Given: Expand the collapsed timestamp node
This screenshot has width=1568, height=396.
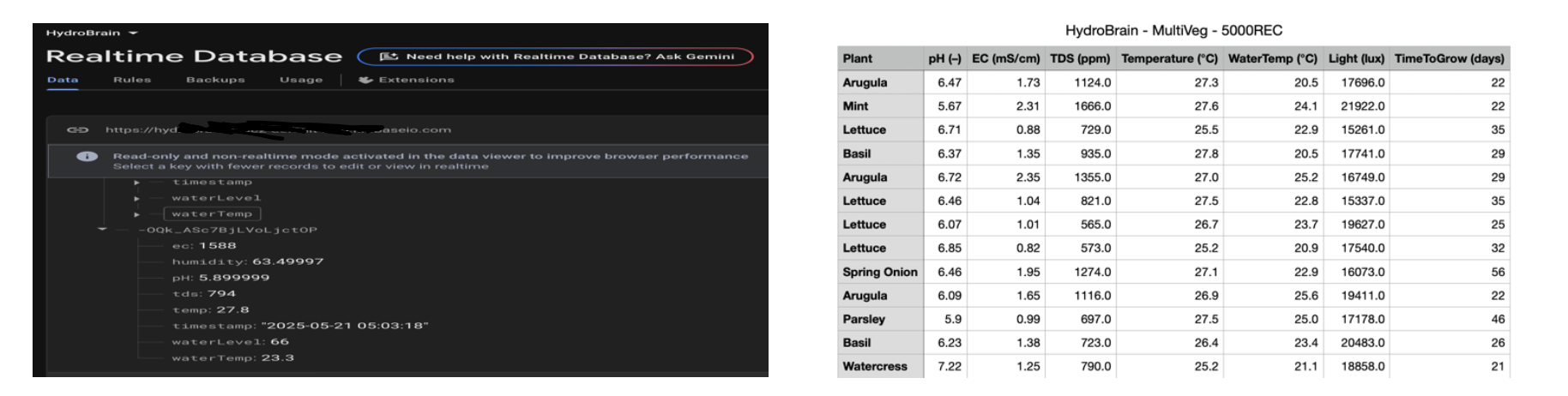Looking at the screenshot, I should tap(136, 183).
